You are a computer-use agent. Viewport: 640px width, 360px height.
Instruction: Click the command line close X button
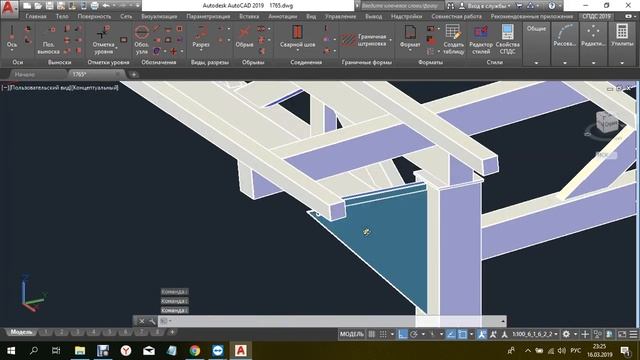click(142, 321)
